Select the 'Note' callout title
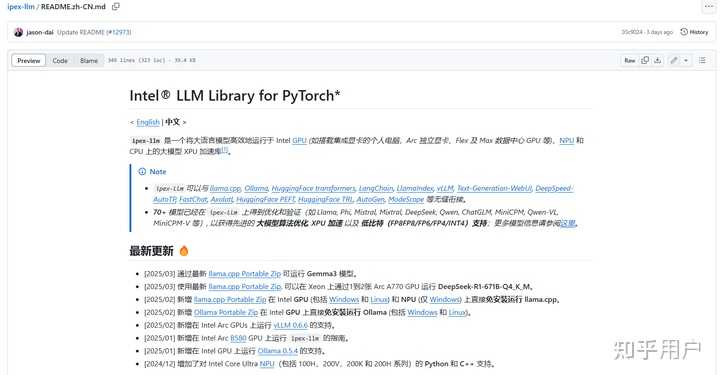 click(158, 172)
